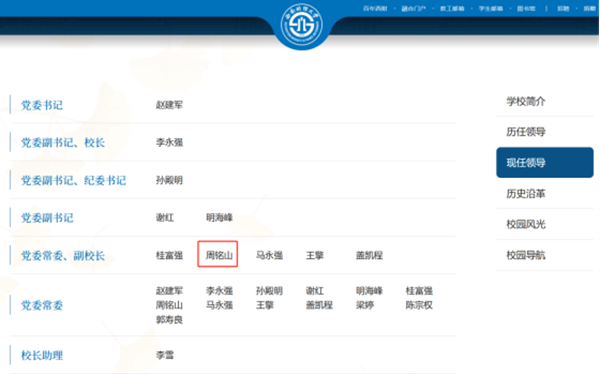Click 周铭山 in the 副校长 row
The height and width of the screenshot is (375, 600).
[x=219, y=255]
